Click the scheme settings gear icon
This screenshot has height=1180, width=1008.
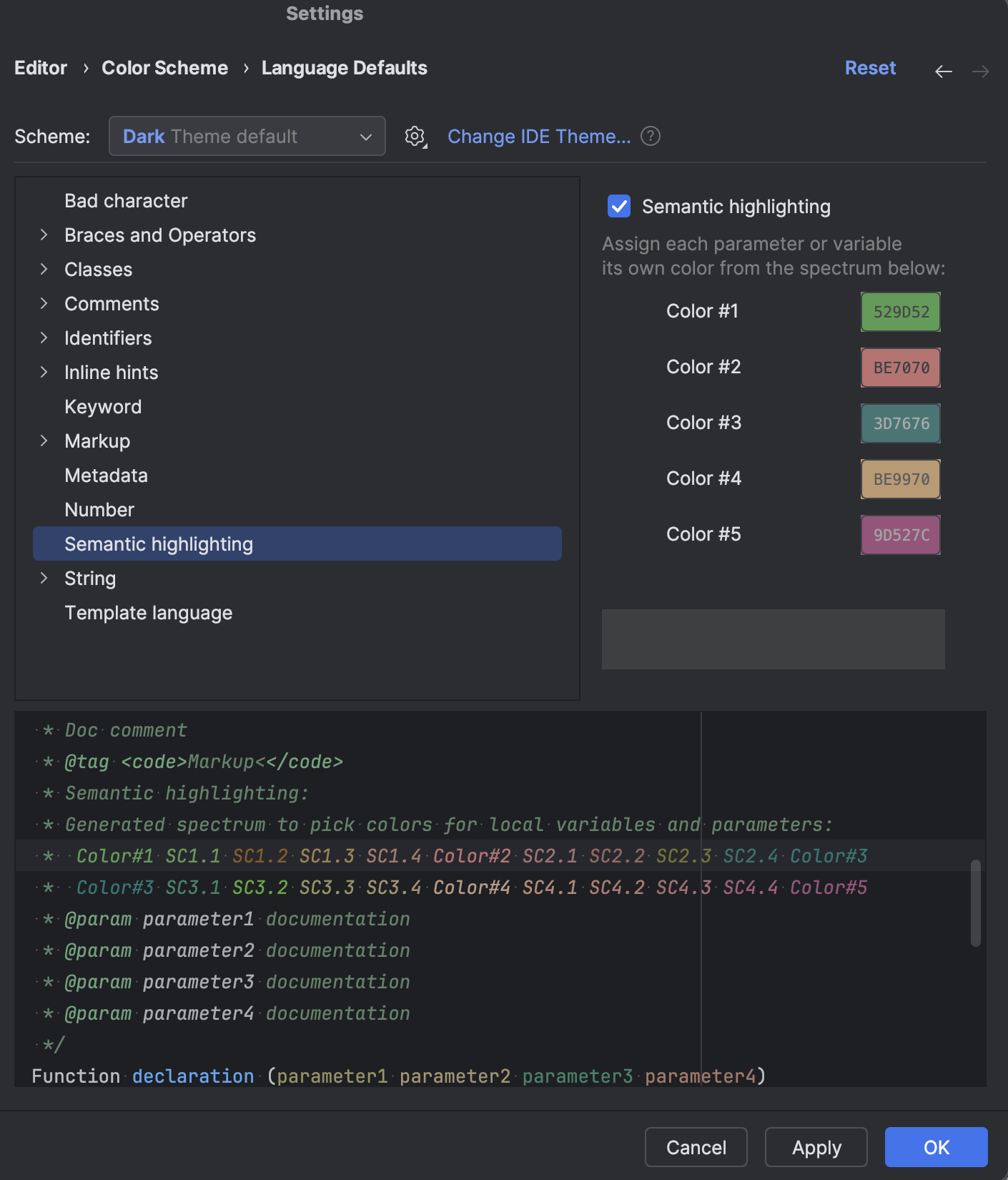(415, 136)
